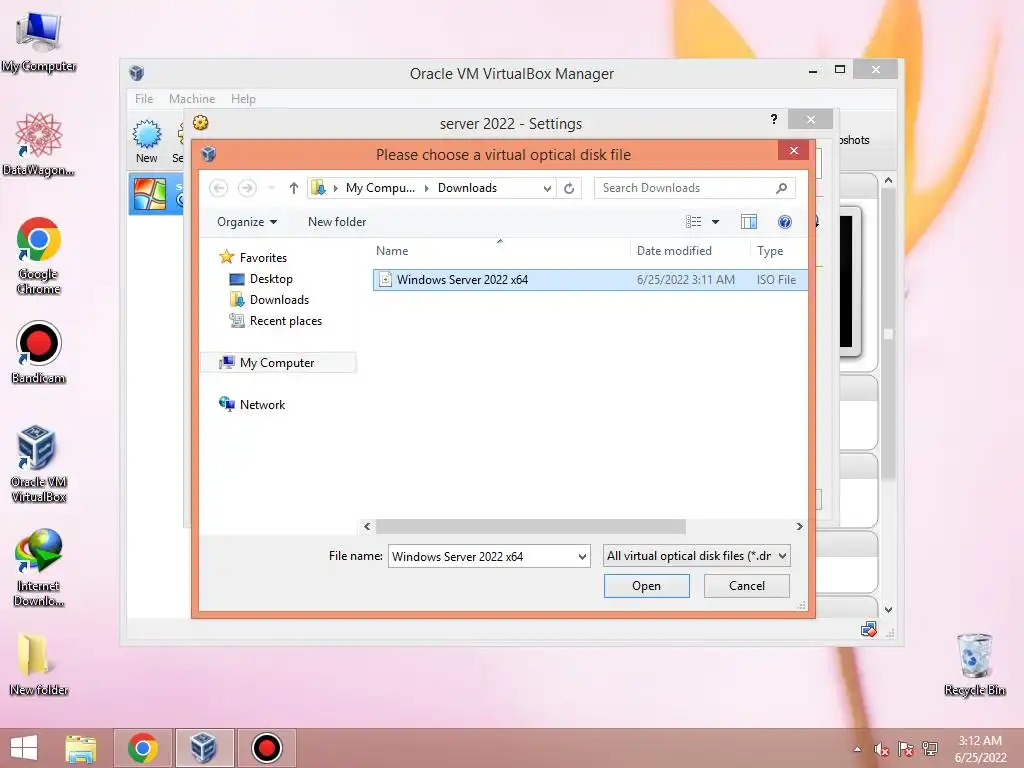Click VirtualBox Manager status bar network icon

click(x=869, y=630)
